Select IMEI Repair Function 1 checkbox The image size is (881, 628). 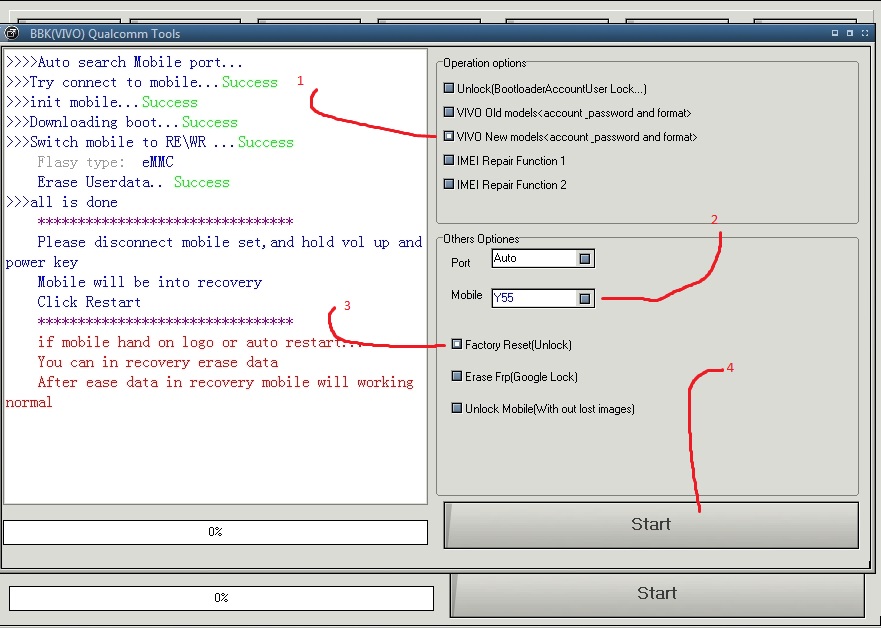pyautogui.click(x=448, y=160)
